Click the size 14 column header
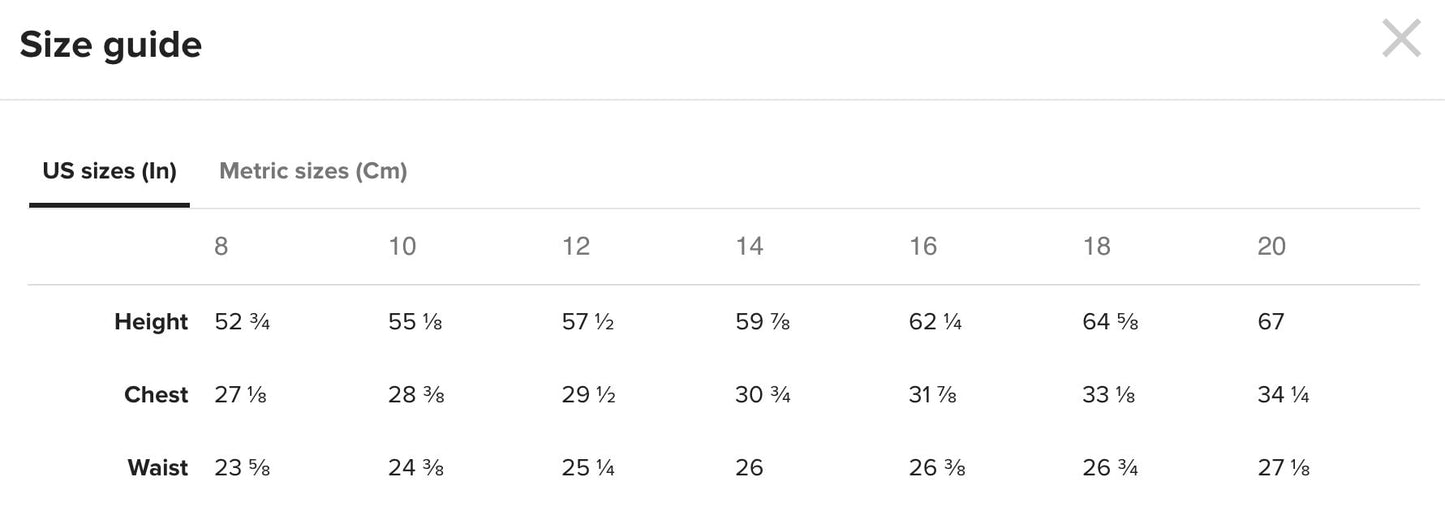 [x=749, y=247]
